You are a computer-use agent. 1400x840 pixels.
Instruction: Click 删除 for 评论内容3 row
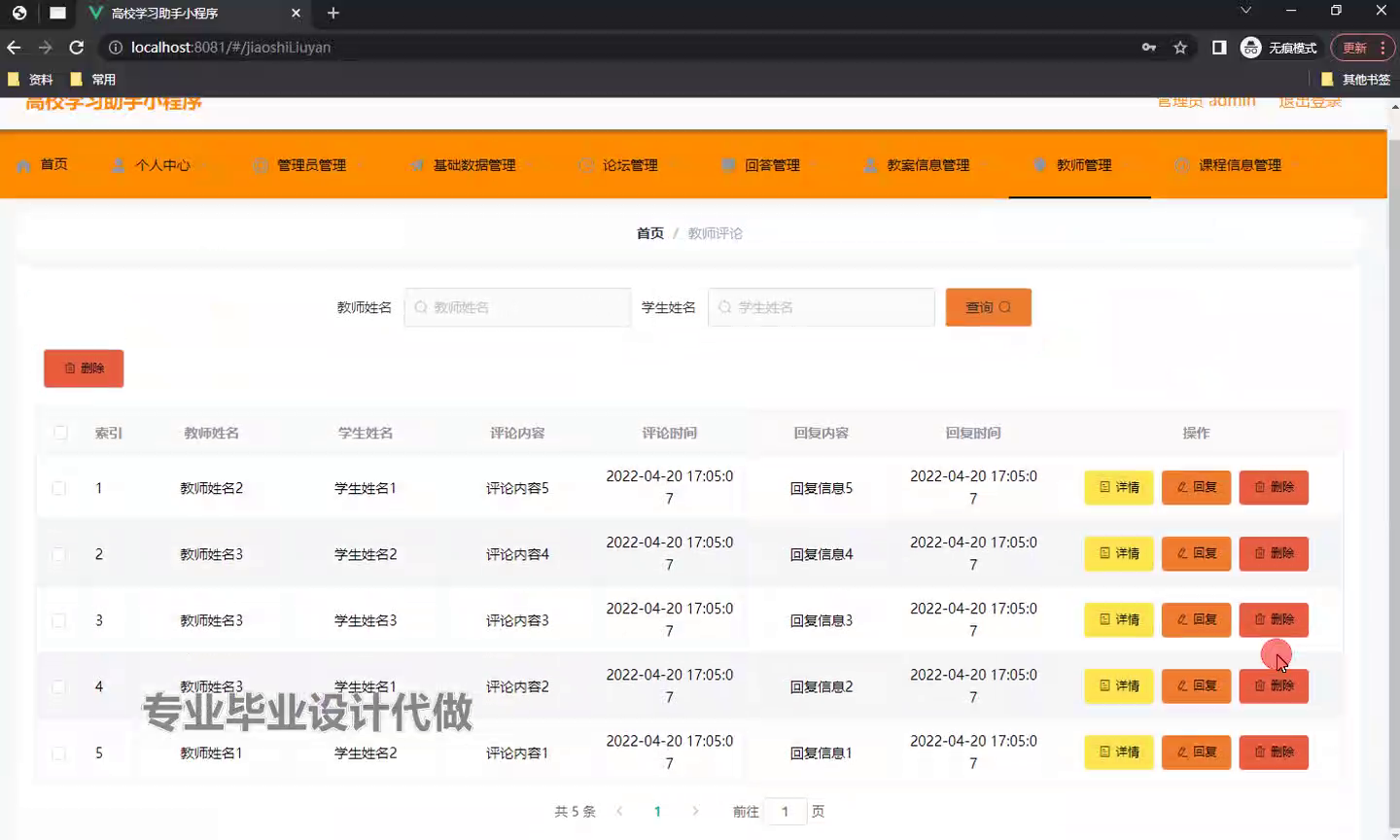click(x=1274, y=619)
